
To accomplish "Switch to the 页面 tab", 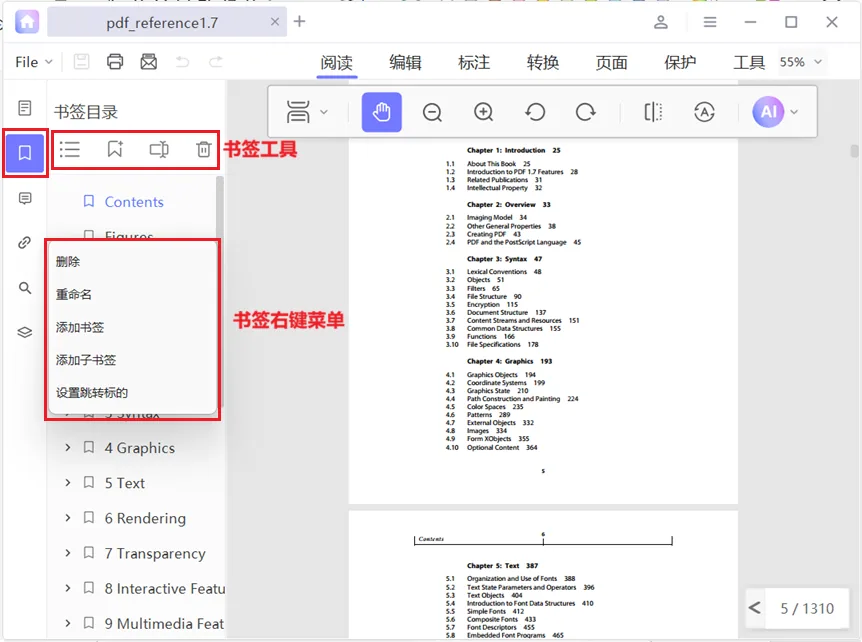I will tap(611, 63).
